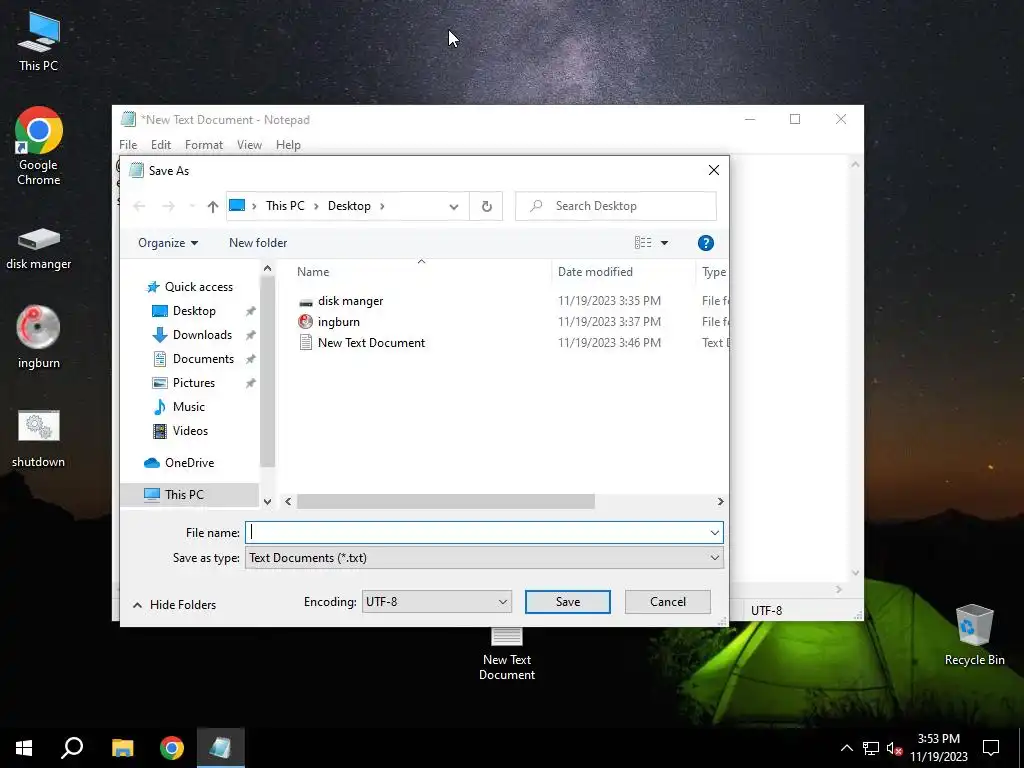Select Desktop in navigation pane

click(x=194, y=311)
